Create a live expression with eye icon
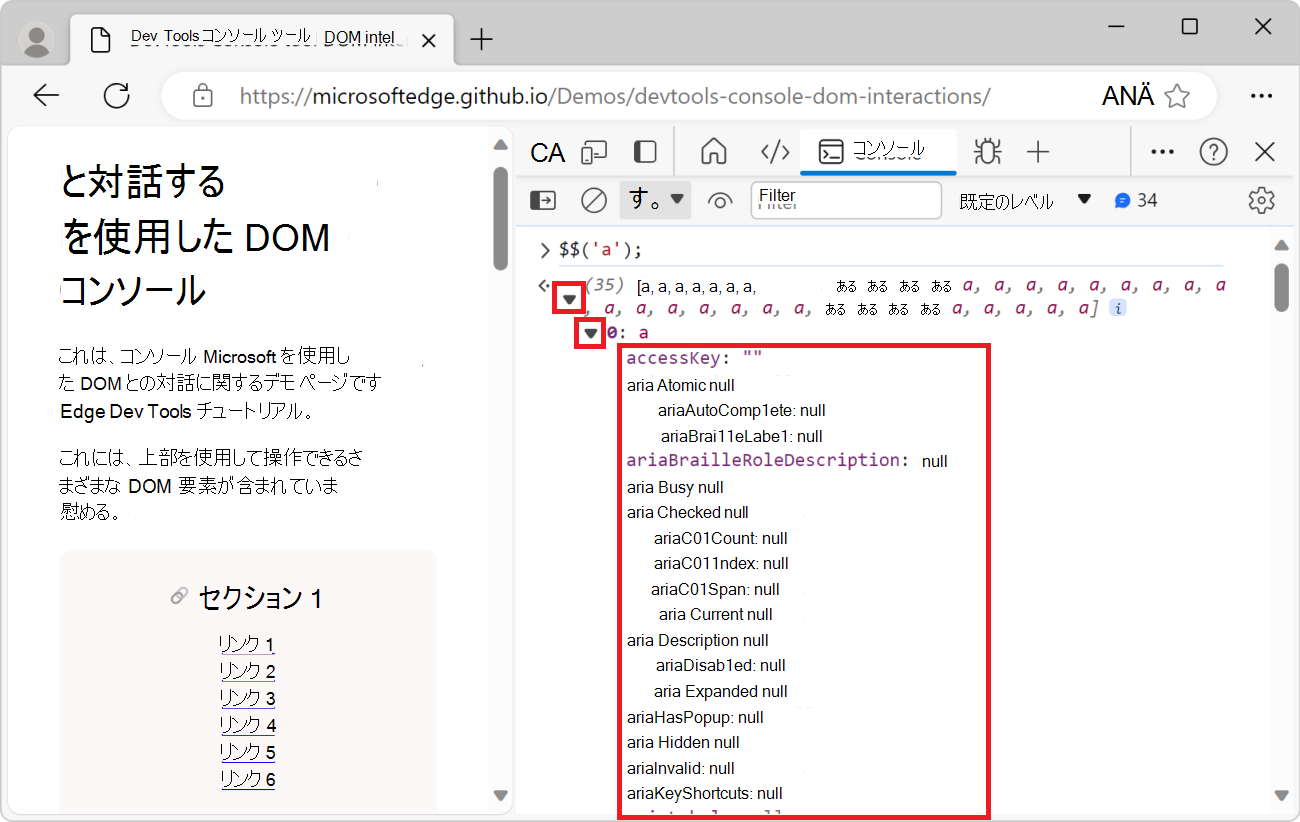This screenshot has height=822, width=1300. click(720, 201)
